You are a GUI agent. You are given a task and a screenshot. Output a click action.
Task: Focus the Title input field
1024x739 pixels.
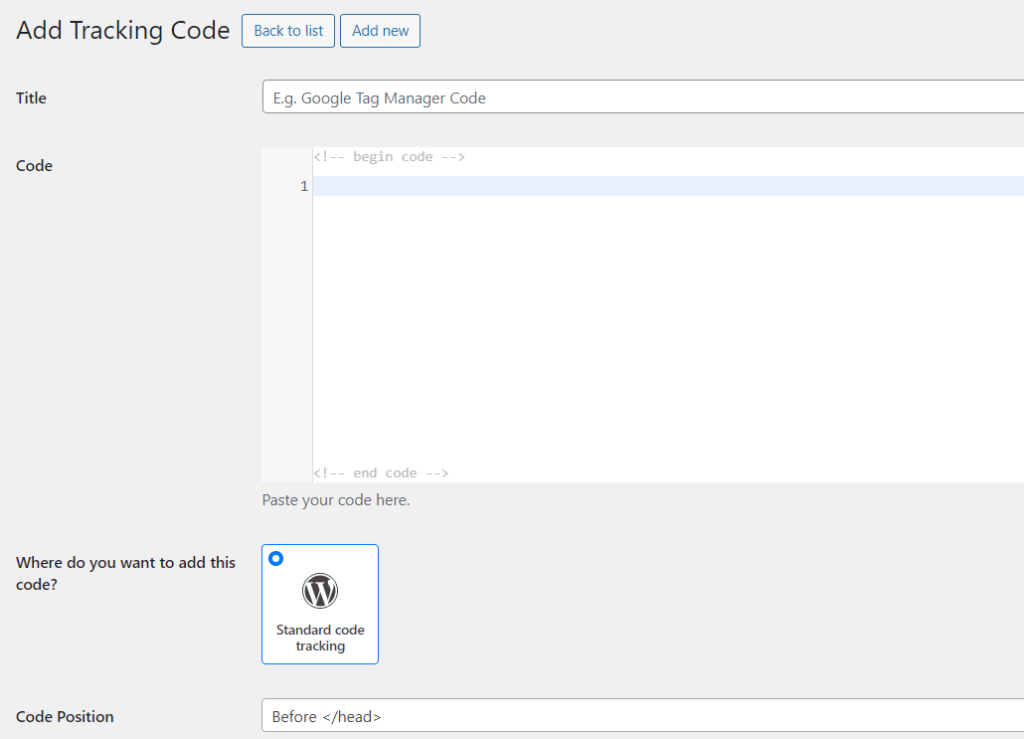643,97
